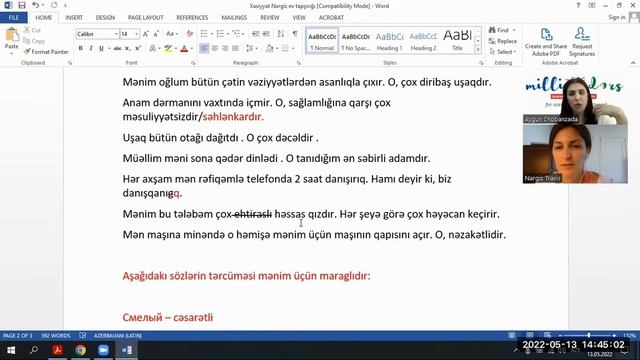The width and height of the screenshot is (640, 360).
Task: Click the Cut command
Action: coord(32,30)
